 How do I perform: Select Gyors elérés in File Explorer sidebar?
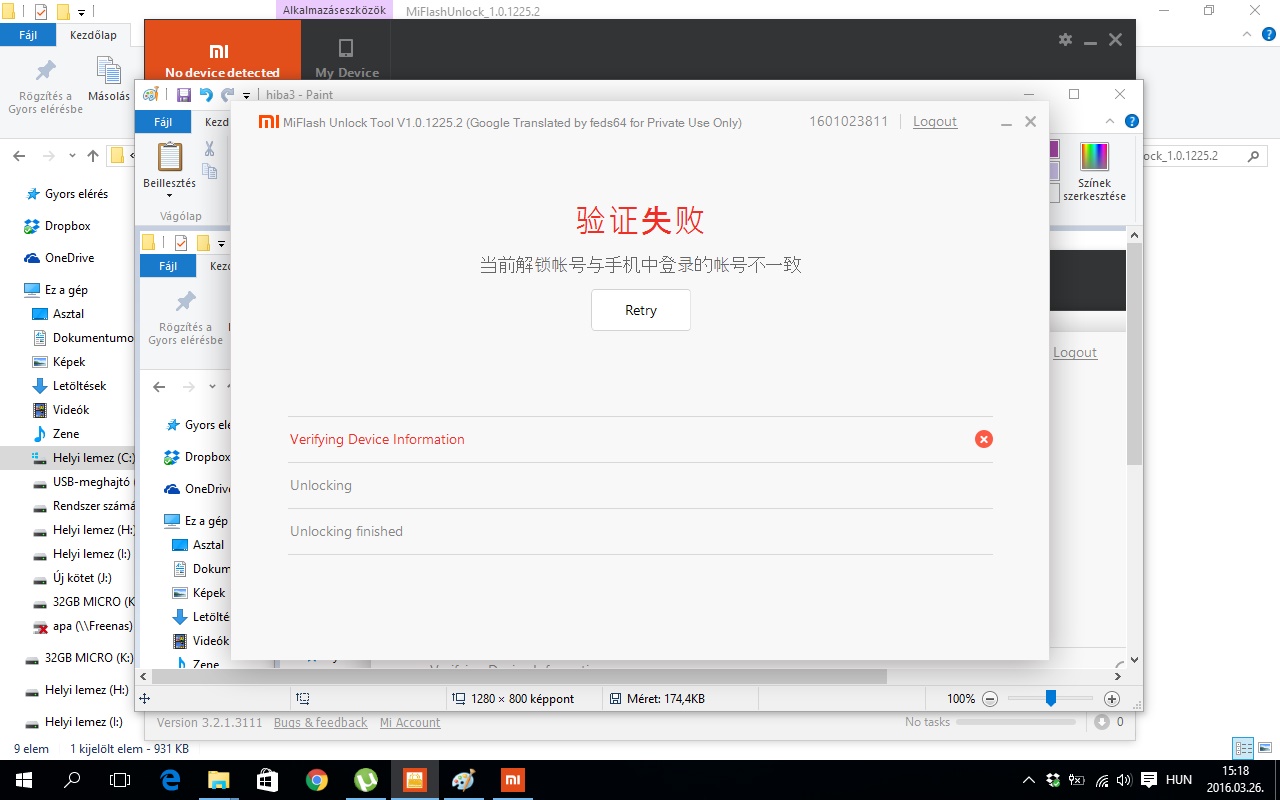click(76, 194)
